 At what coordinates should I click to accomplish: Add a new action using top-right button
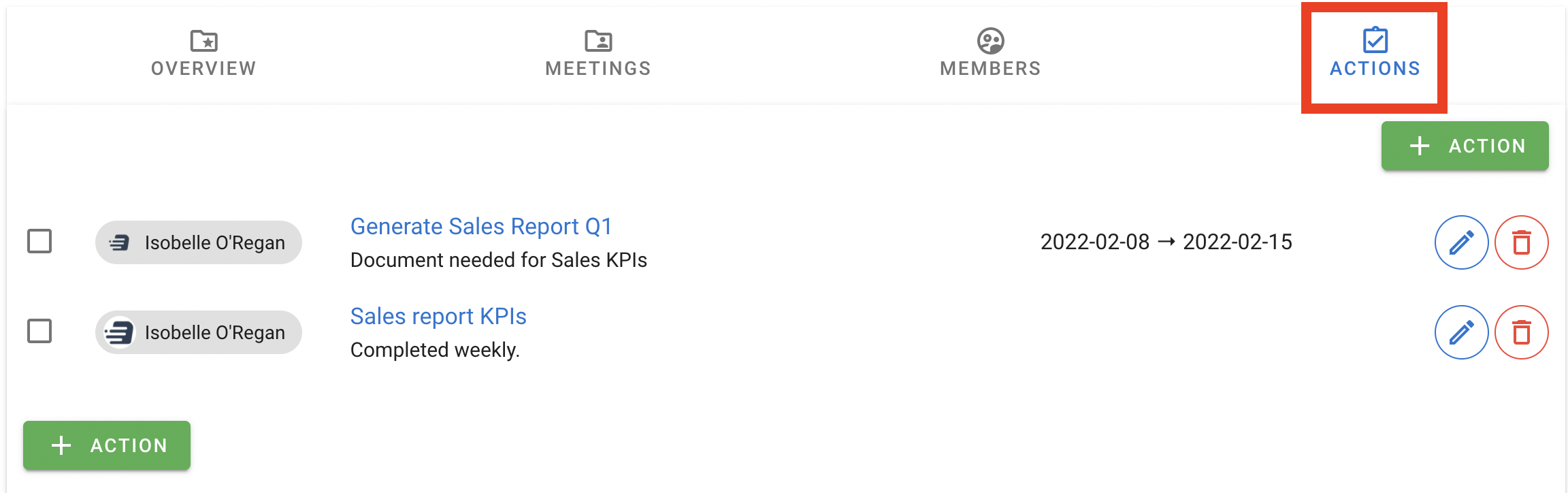[x=1465, y=146]
